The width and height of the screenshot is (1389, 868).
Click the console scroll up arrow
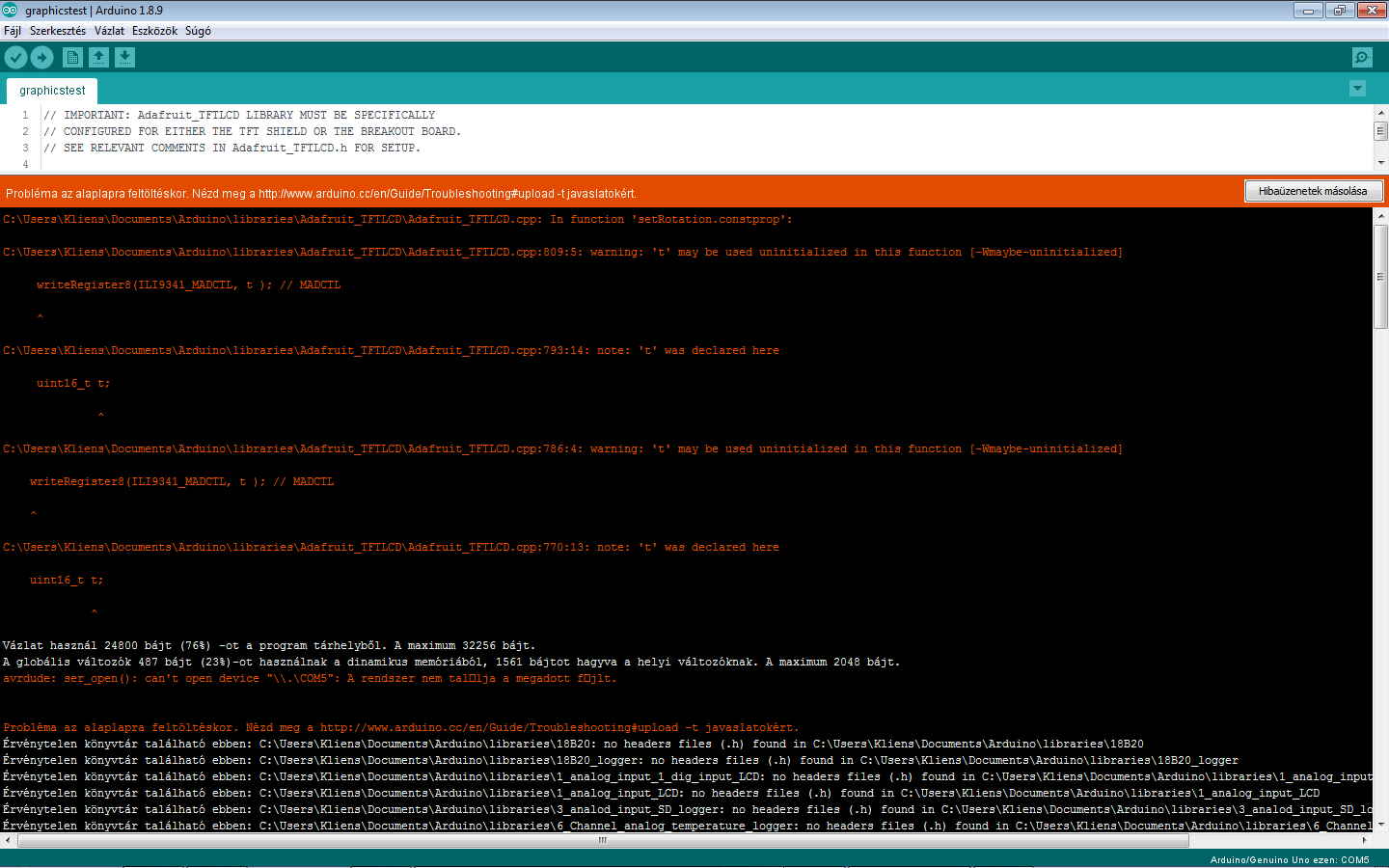click(x=1380, y=216)
